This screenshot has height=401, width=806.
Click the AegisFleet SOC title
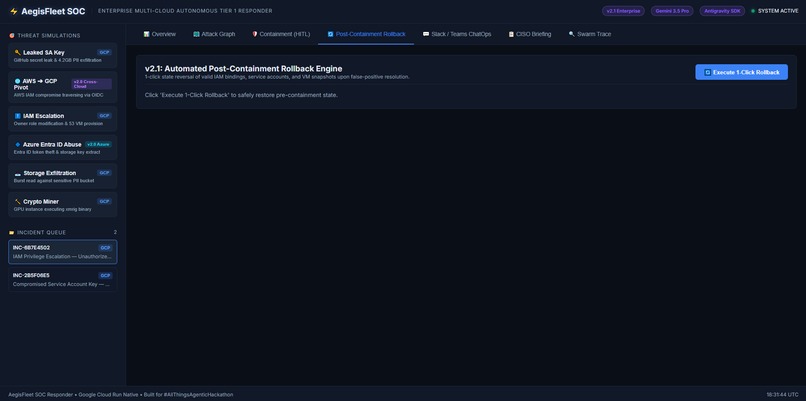point(53,11)
